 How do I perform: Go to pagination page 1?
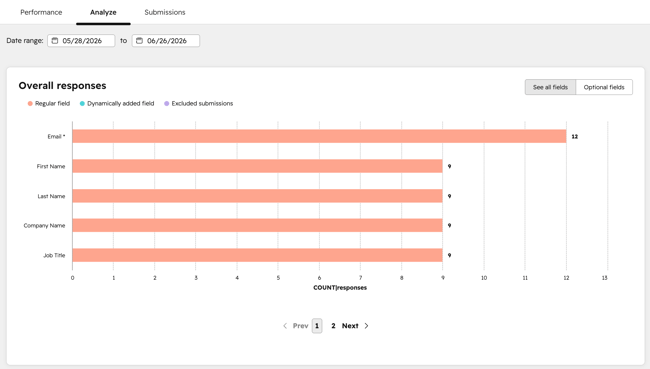(x=317, y=326)
